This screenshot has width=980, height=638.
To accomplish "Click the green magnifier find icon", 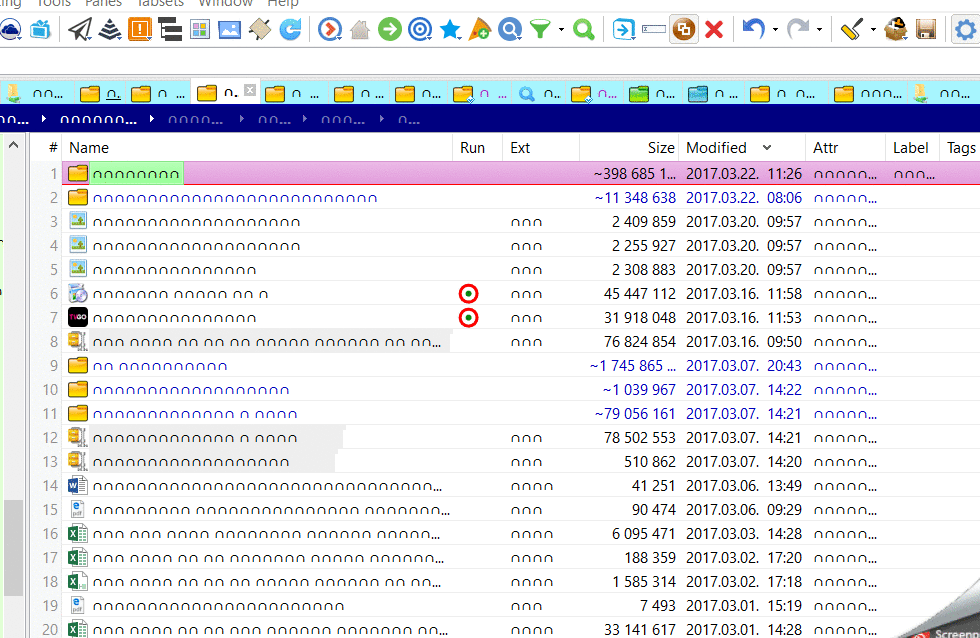I will pos(584,30).
